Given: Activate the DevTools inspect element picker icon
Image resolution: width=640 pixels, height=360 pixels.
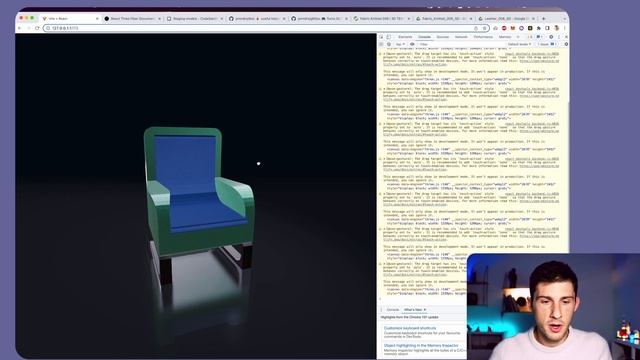Looking at the screenshot, I should point(381,37).
